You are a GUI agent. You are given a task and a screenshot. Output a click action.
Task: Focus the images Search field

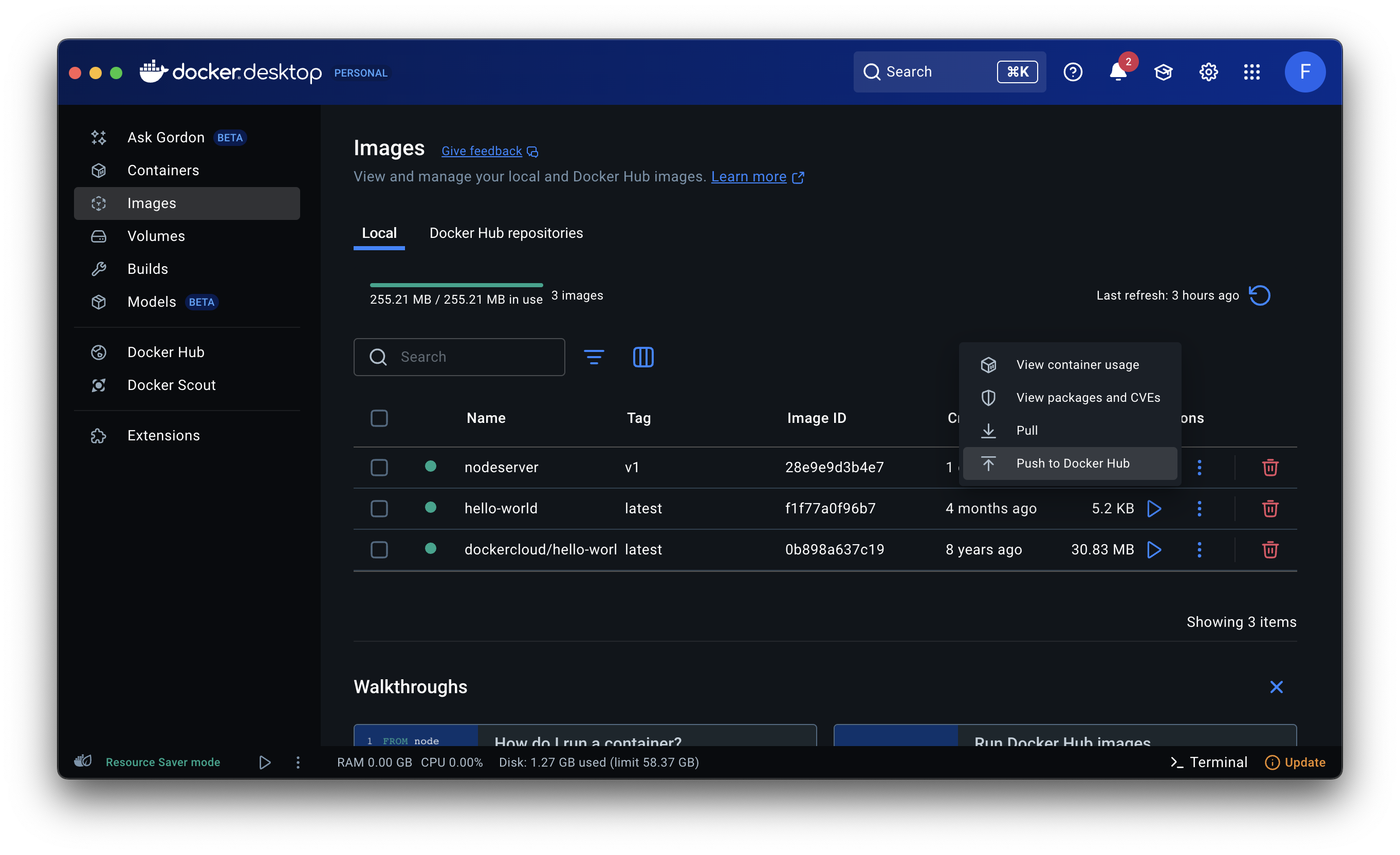pyautogui.click(x=459, y=357)
